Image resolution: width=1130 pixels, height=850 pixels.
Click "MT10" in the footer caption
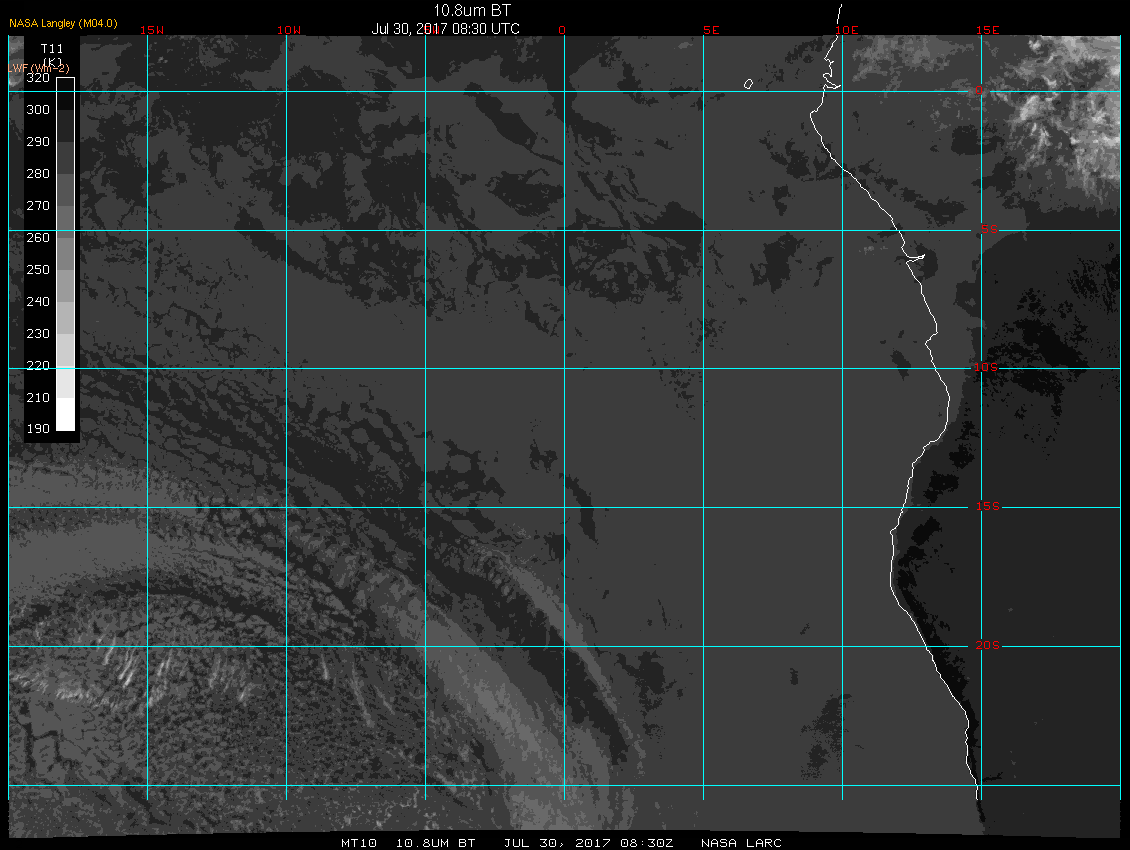359,843
